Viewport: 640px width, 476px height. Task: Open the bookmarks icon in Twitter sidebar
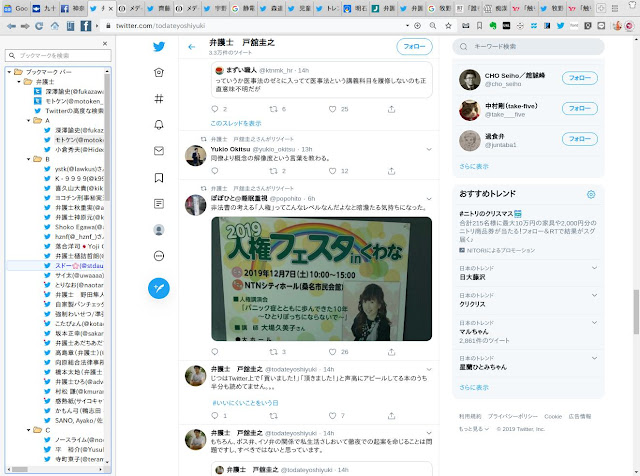tap(159, 178)
